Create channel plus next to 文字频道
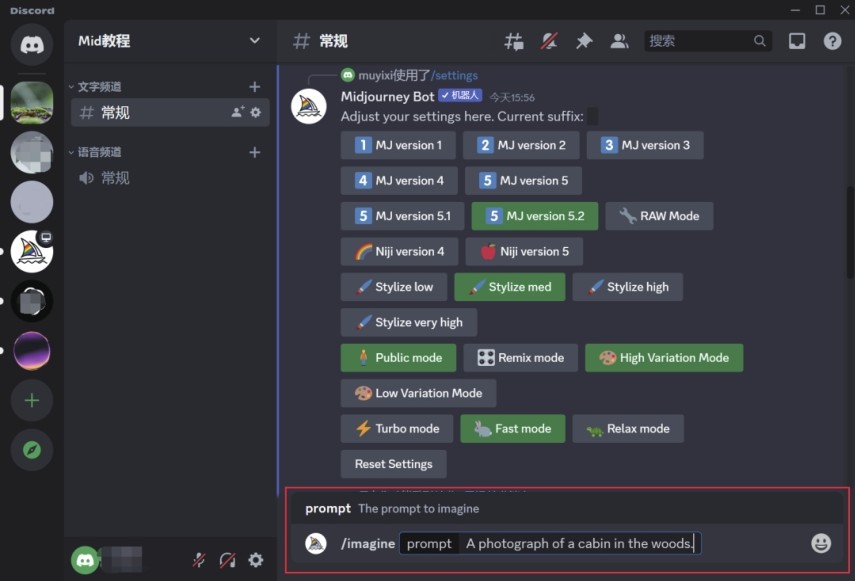855x581 pixels. [254, 87]
